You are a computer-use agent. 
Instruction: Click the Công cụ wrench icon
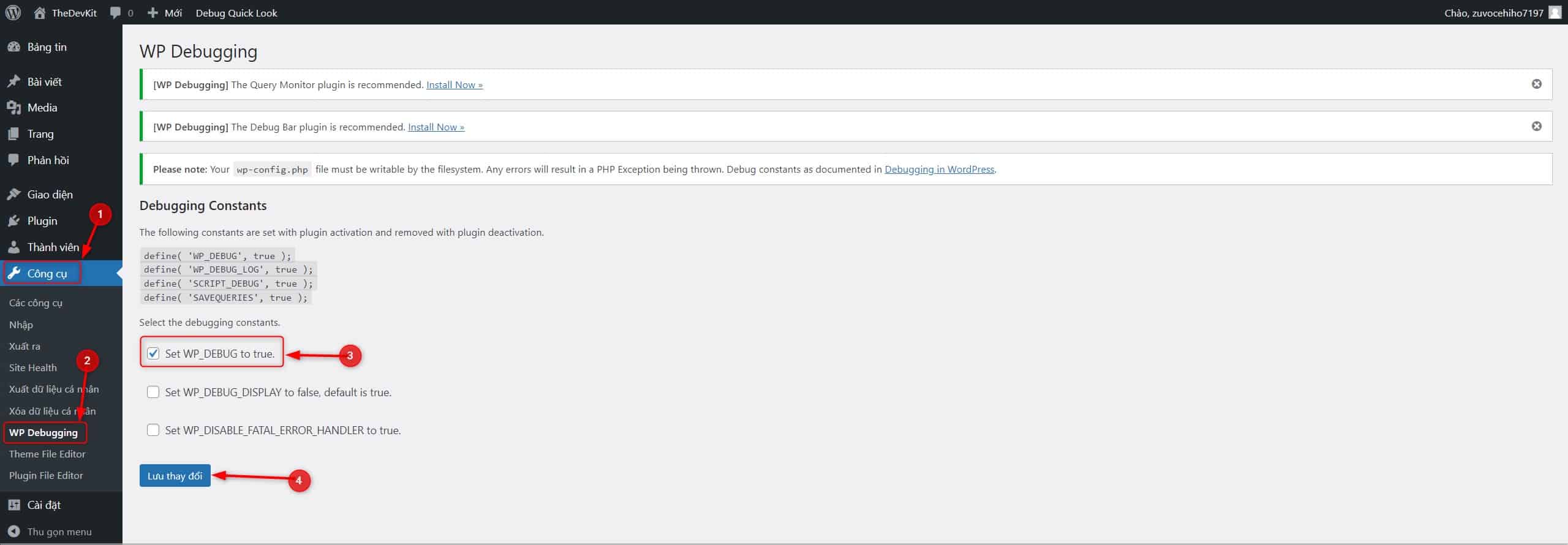pyautogui.click(x=13, y=274)
